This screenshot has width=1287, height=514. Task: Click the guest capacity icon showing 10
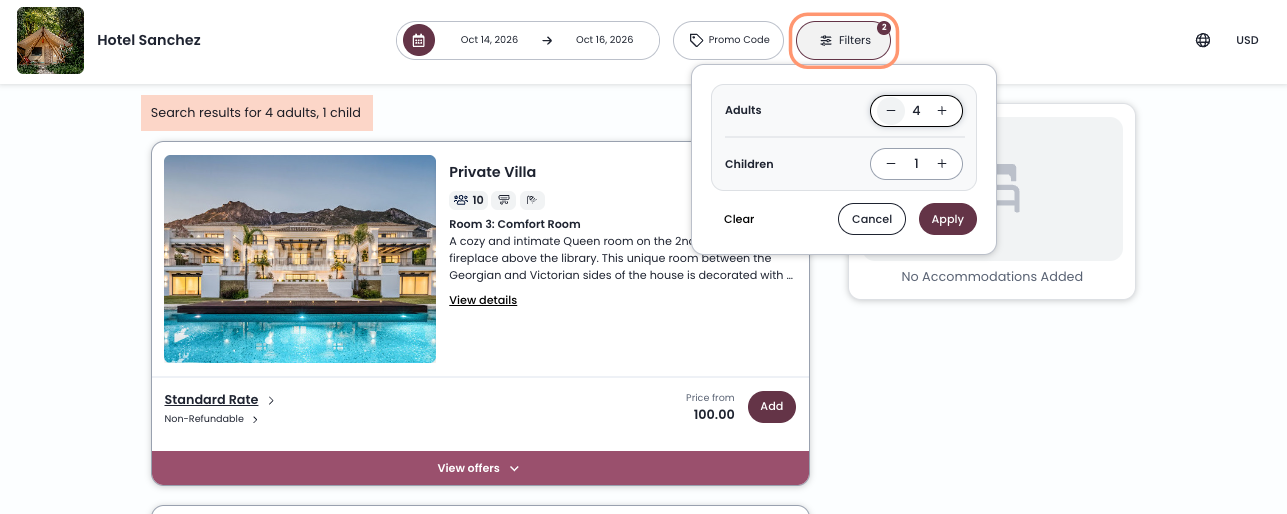tap(468, 200)
